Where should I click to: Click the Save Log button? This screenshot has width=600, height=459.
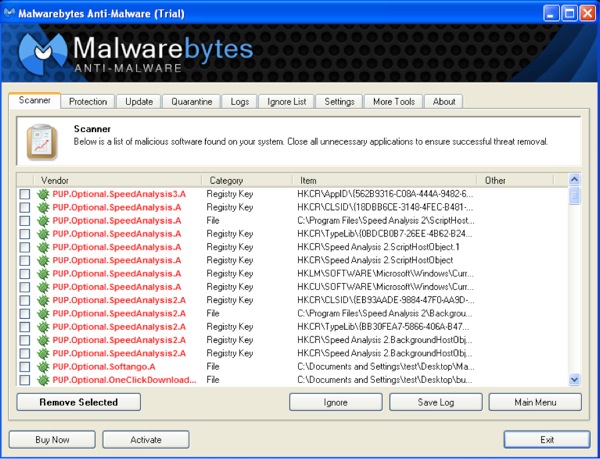click(436, 402)
